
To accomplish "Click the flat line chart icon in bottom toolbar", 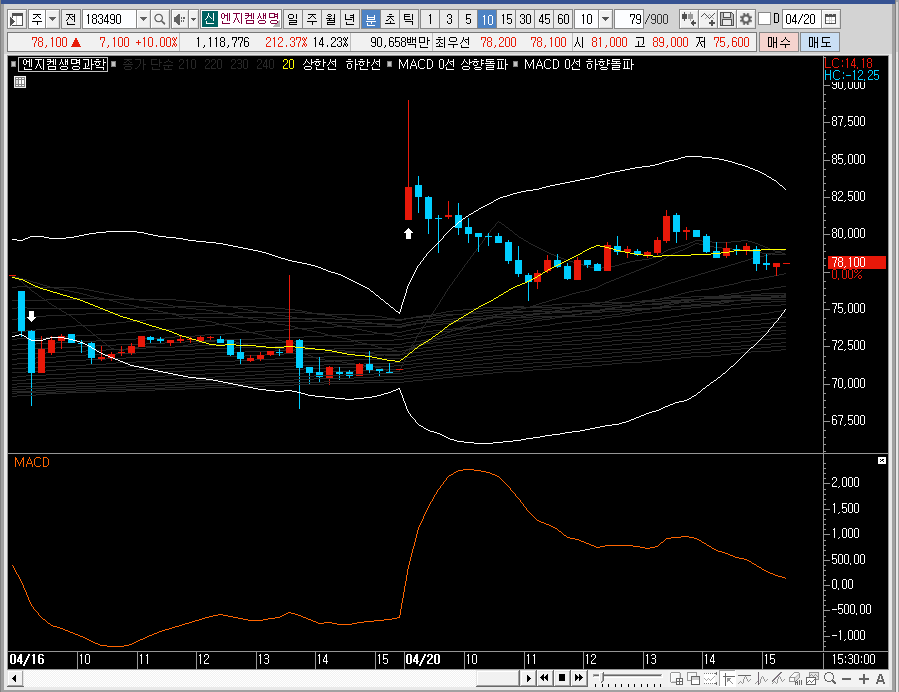I will (x=745, y=679).
